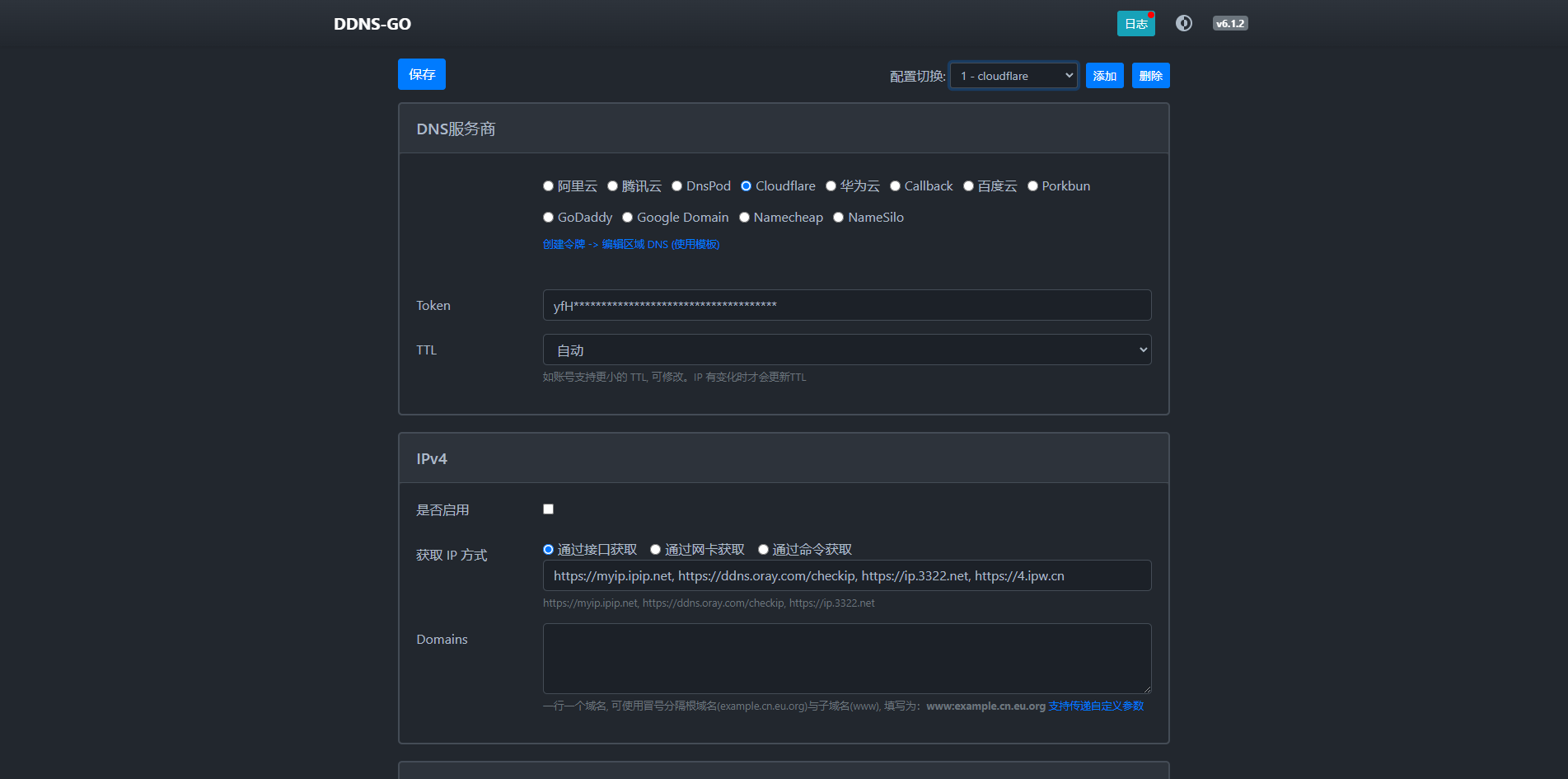
Task: Expand the TTL dropdown
Action: click(x=846, y=350)
